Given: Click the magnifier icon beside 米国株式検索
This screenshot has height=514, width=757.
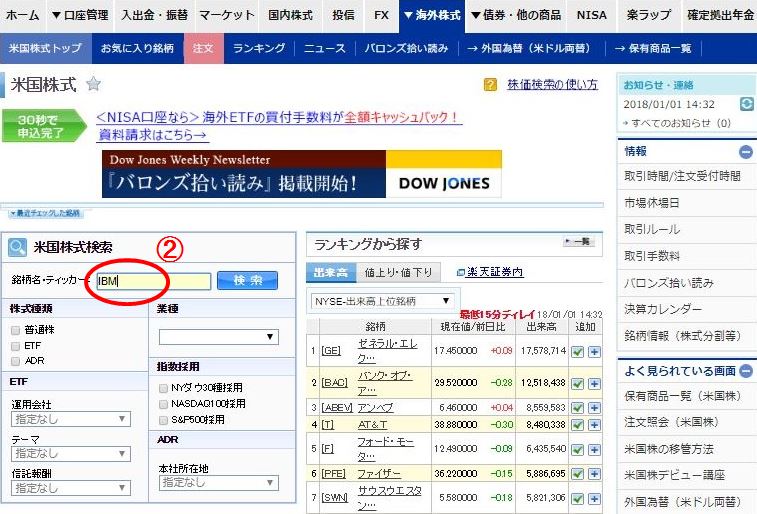Looking at the screenshot, I should click(x=17, y=248).
